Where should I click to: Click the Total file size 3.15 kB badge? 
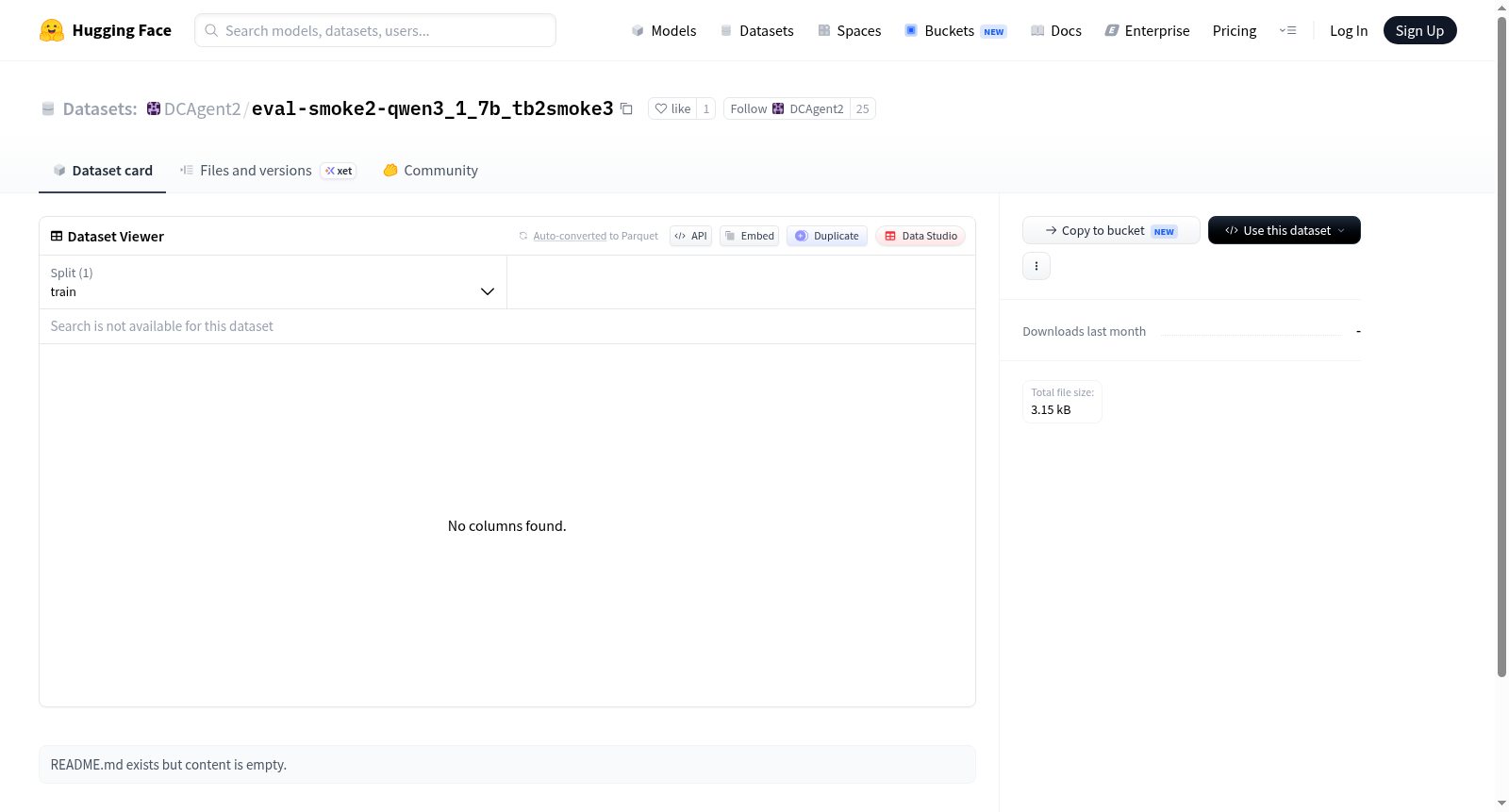(1062, 402)
